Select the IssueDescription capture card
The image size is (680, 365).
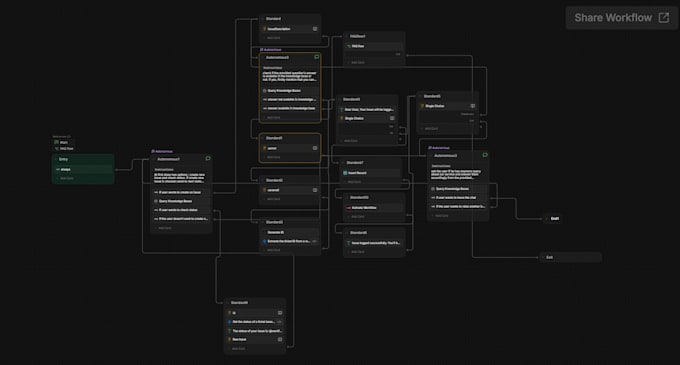point(290,29)
